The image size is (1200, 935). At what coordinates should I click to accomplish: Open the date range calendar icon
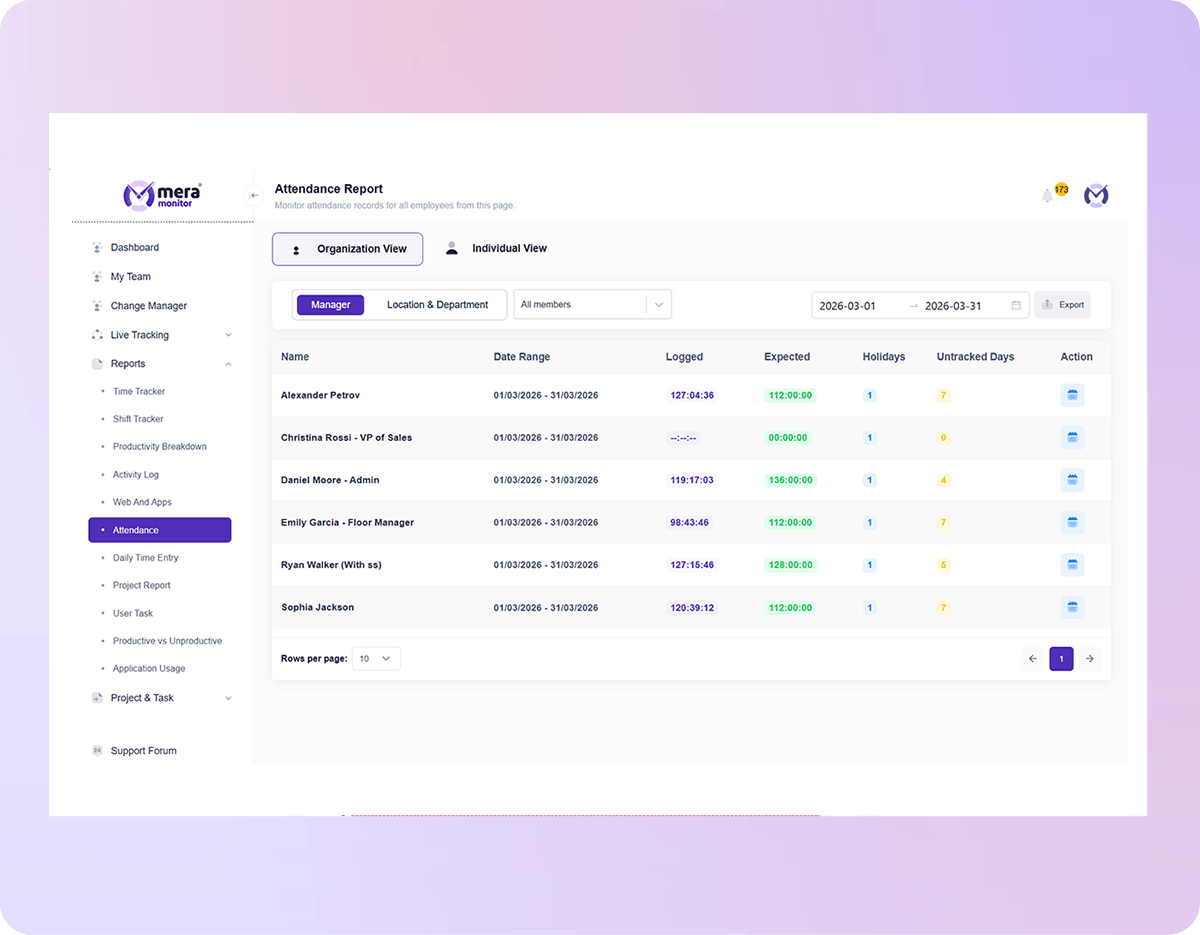tap(1016, 305)
